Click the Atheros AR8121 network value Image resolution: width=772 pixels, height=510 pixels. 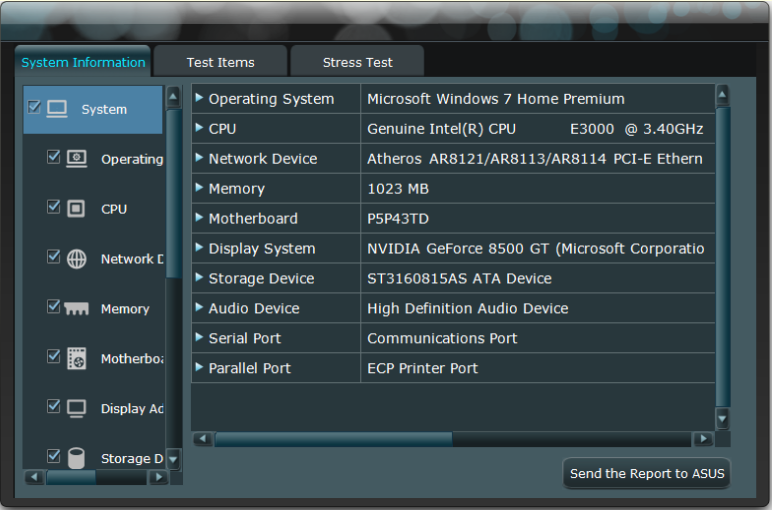pyautogui.click(x=535, y=159)
